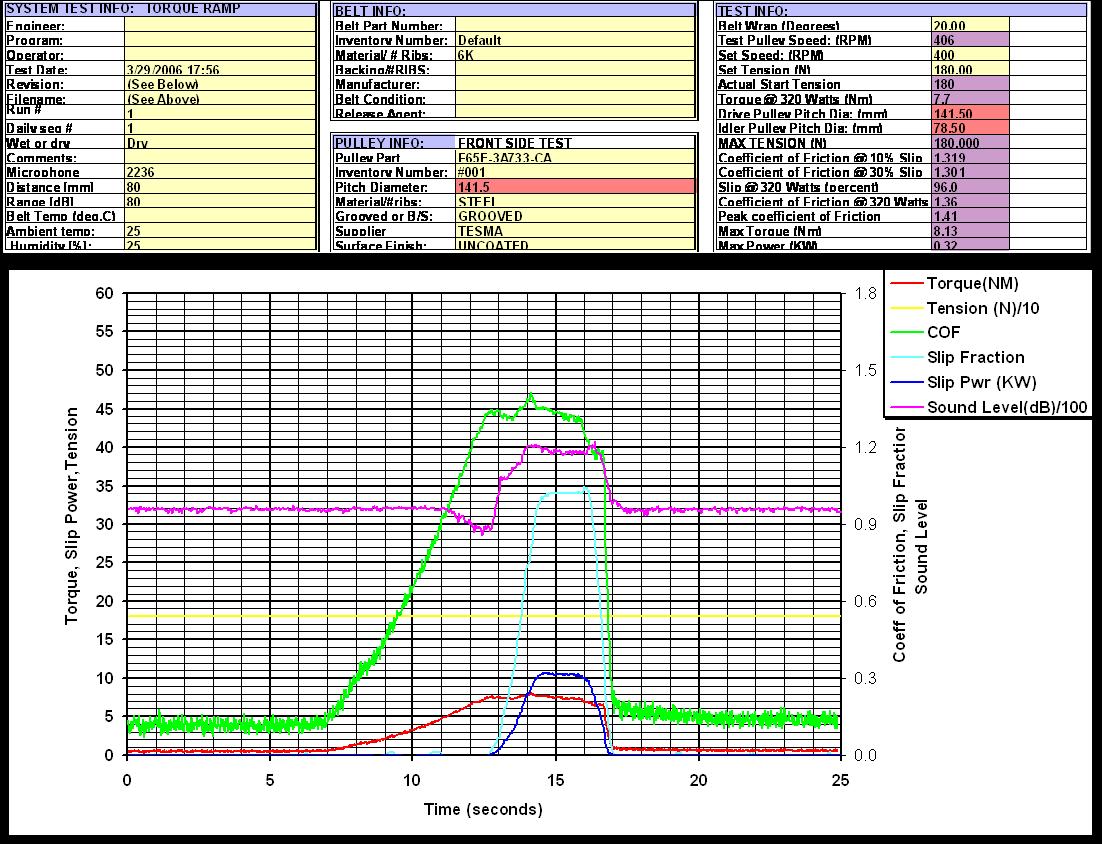
Task: Select the Test Pulley Speed value 406
Action: (x=968, y=41)
